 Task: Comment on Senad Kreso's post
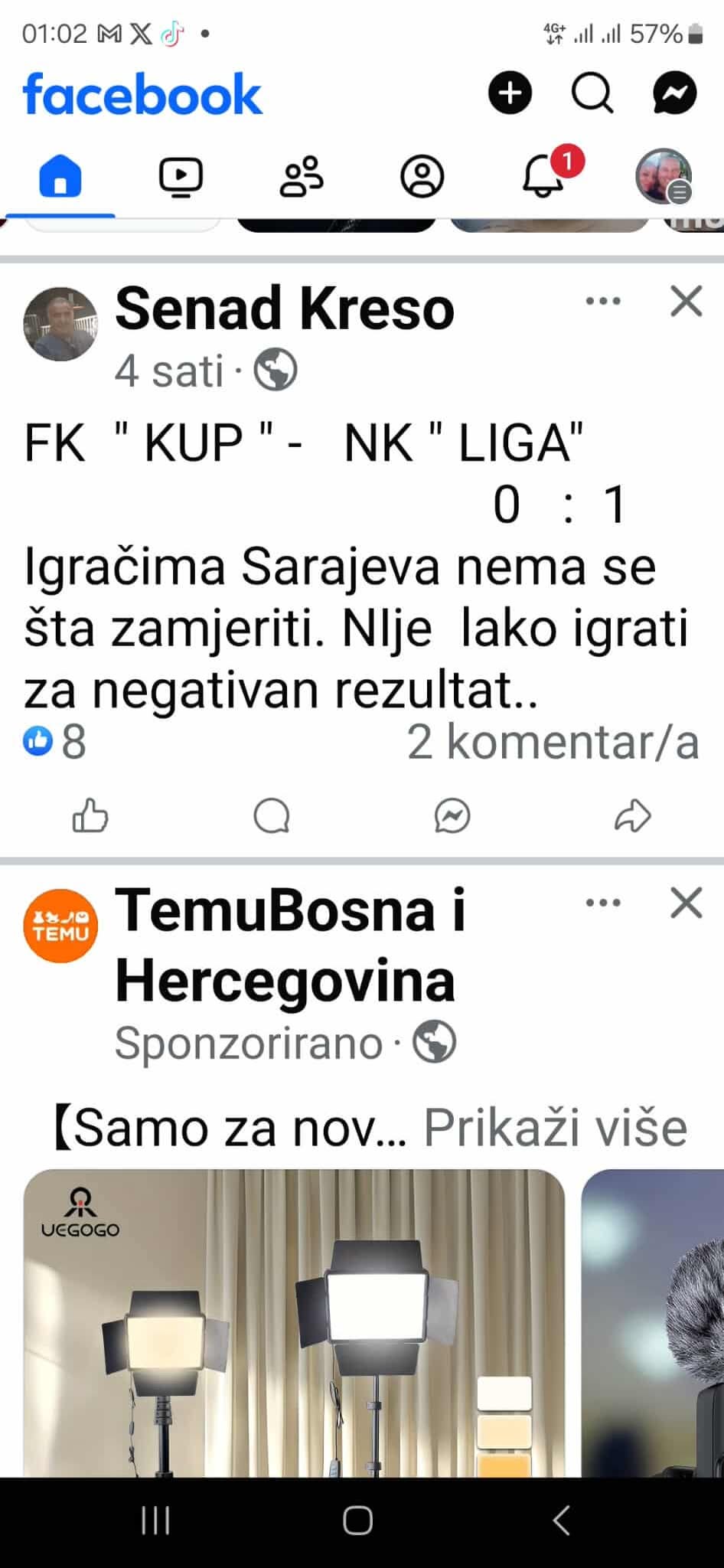272,815
